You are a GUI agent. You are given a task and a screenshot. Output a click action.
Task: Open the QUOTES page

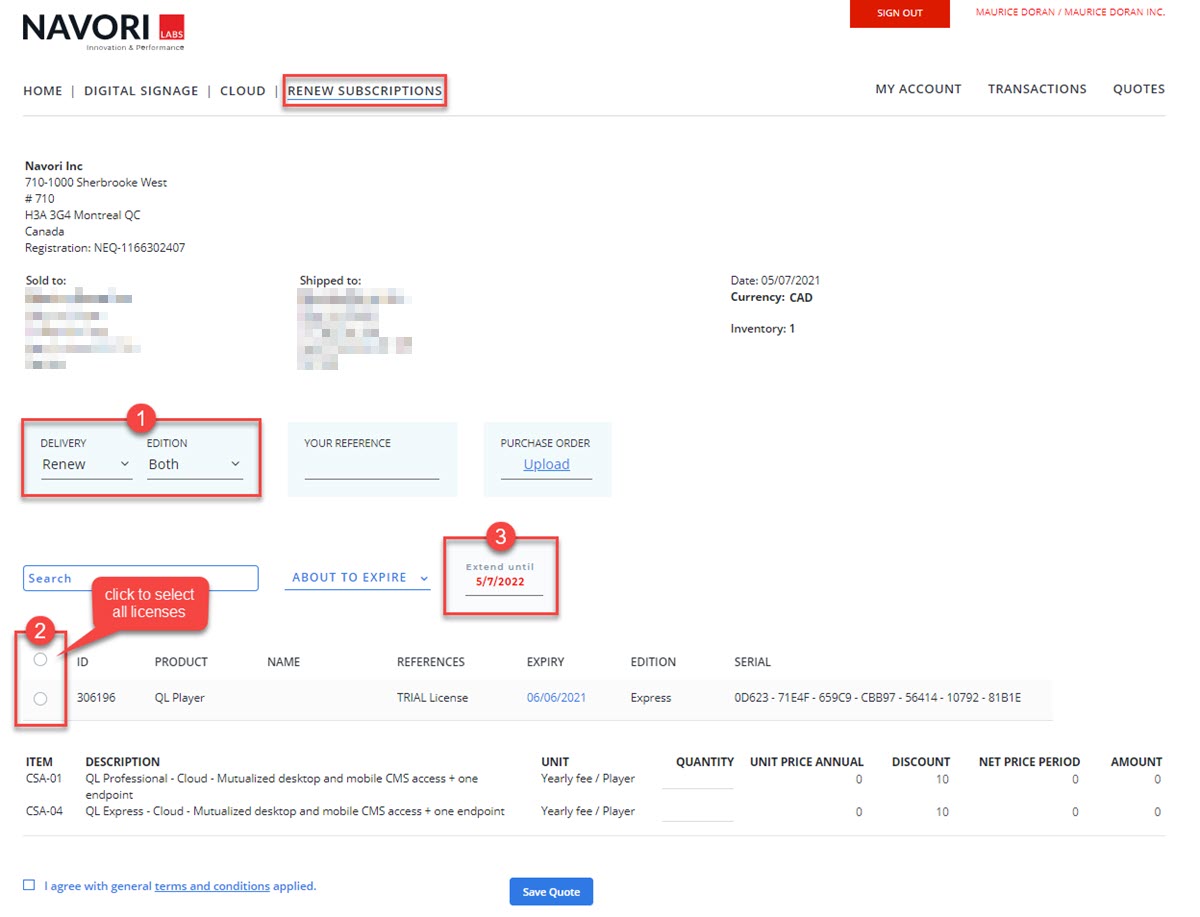coord(1139,89)
